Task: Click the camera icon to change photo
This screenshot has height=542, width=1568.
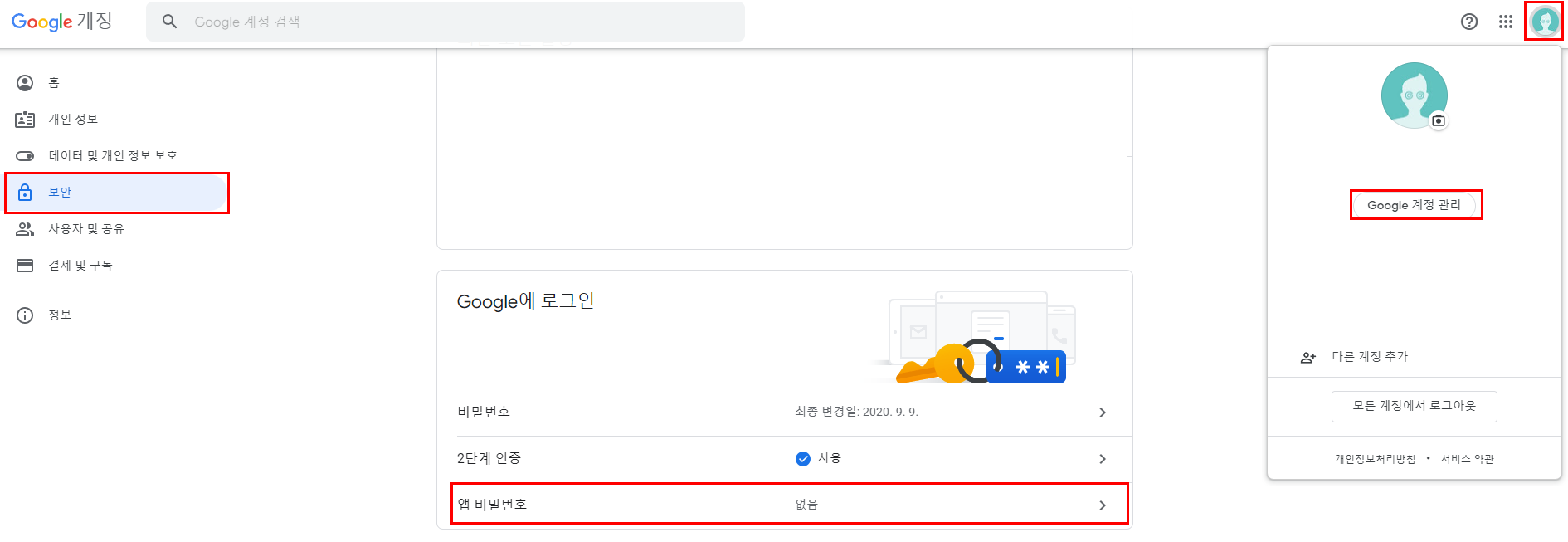Action: 1439,121
